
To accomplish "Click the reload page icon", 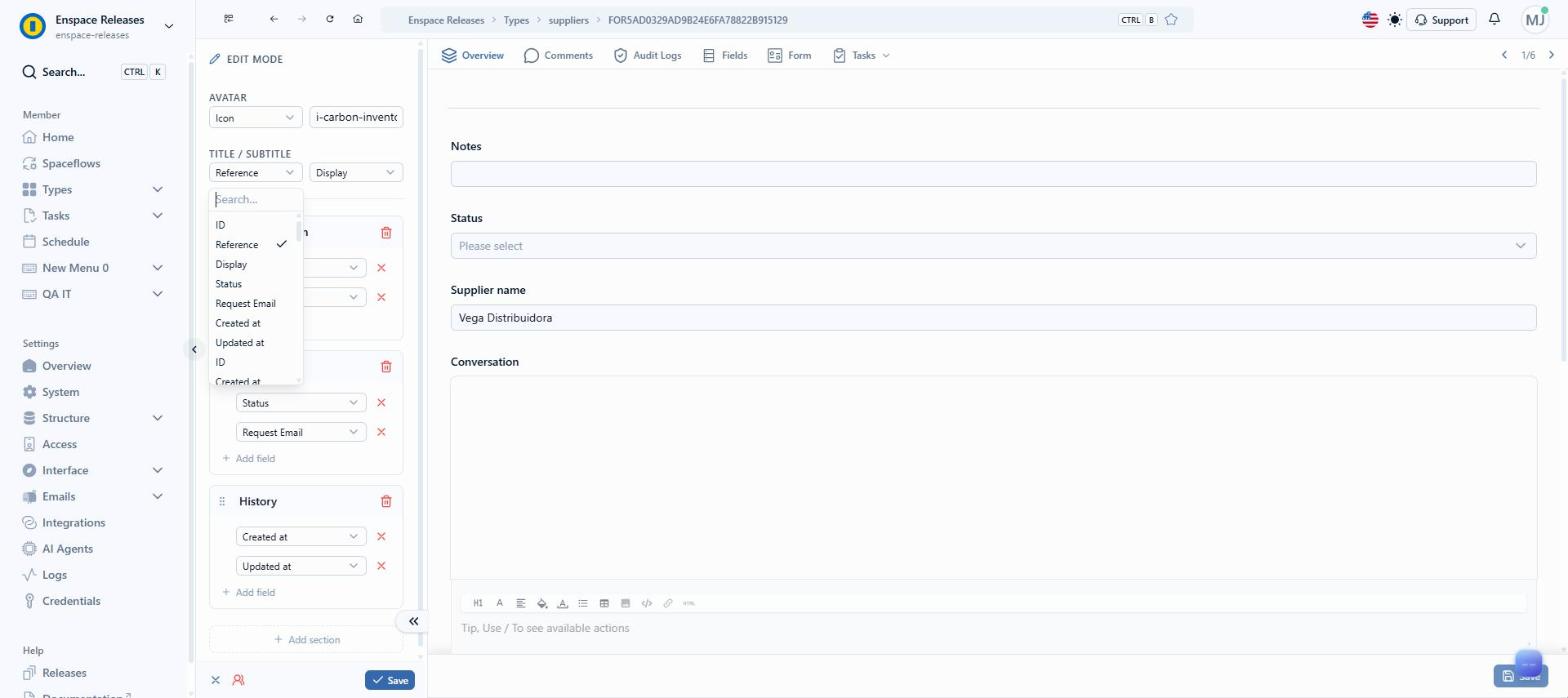I will [330, 19].
